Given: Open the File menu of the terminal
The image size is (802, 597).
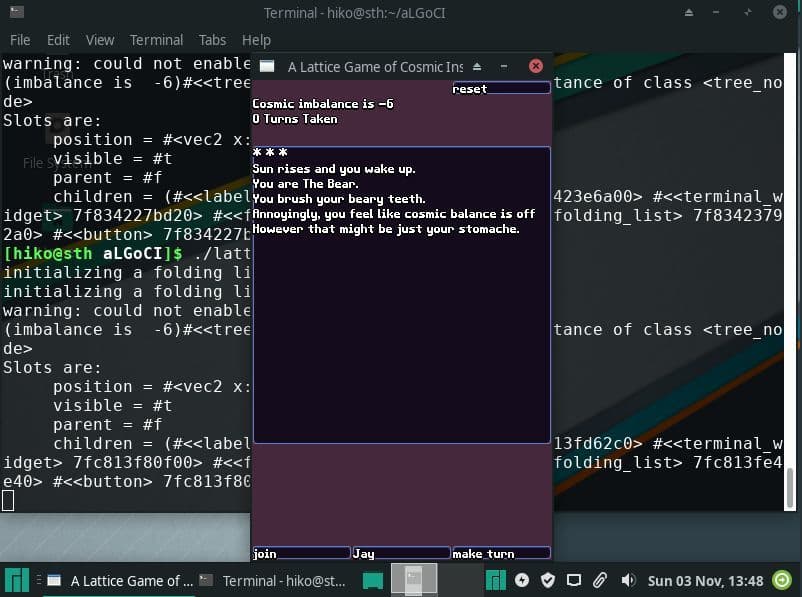Looking at the screenshot, I should click(20, 40).
